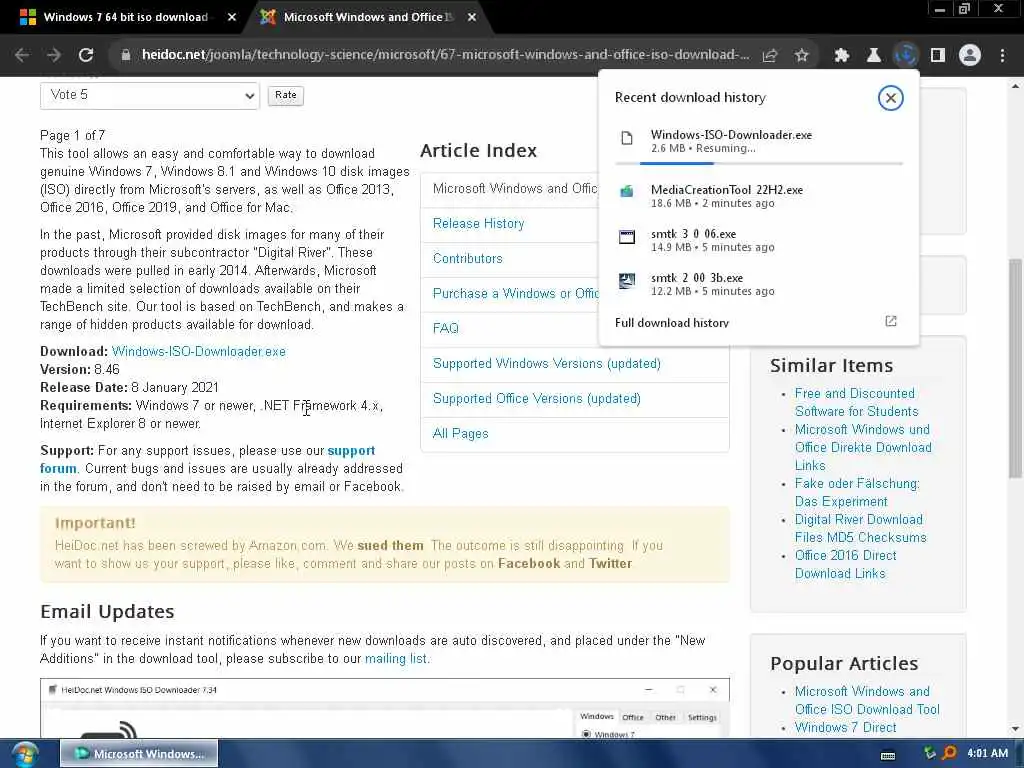Open Microsoft Windows and Office ISO Download Tool
Viewport: 1024px width, 768px height.
click(x=867, y=700)
